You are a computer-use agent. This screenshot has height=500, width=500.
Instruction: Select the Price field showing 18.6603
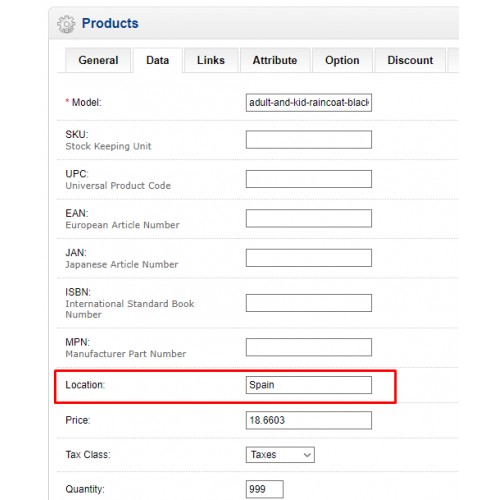click(x=309, y=420)
